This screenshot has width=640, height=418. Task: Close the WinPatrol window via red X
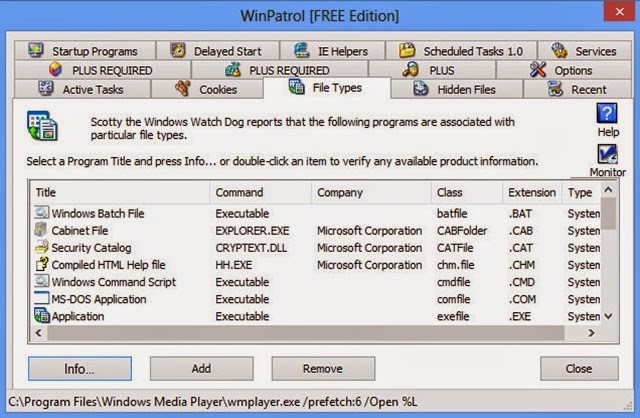pyautogui.click(x=620, y=12)
